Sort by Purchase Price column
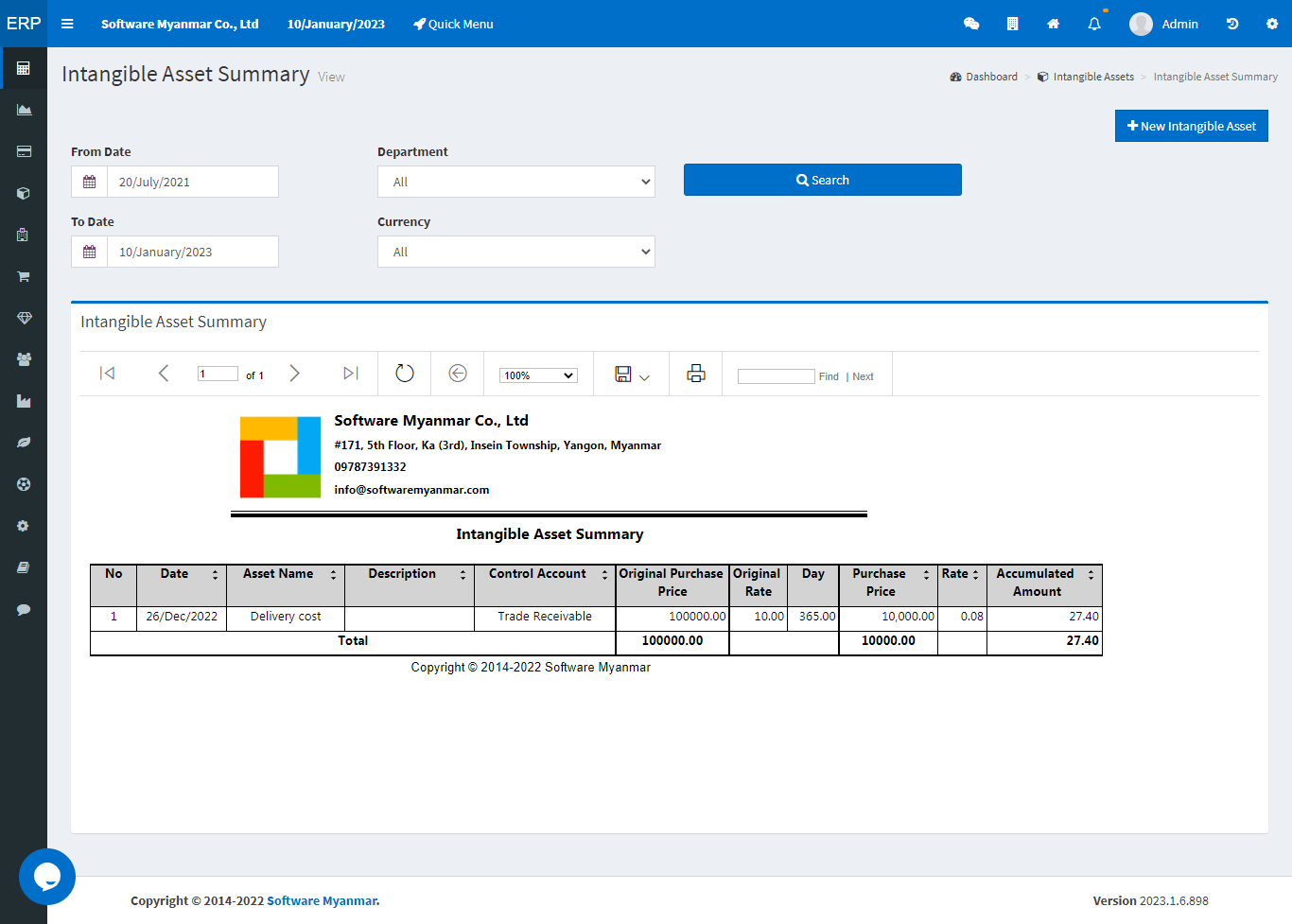This screenshot has width=1292, height=924. click(x=926, y=575)
